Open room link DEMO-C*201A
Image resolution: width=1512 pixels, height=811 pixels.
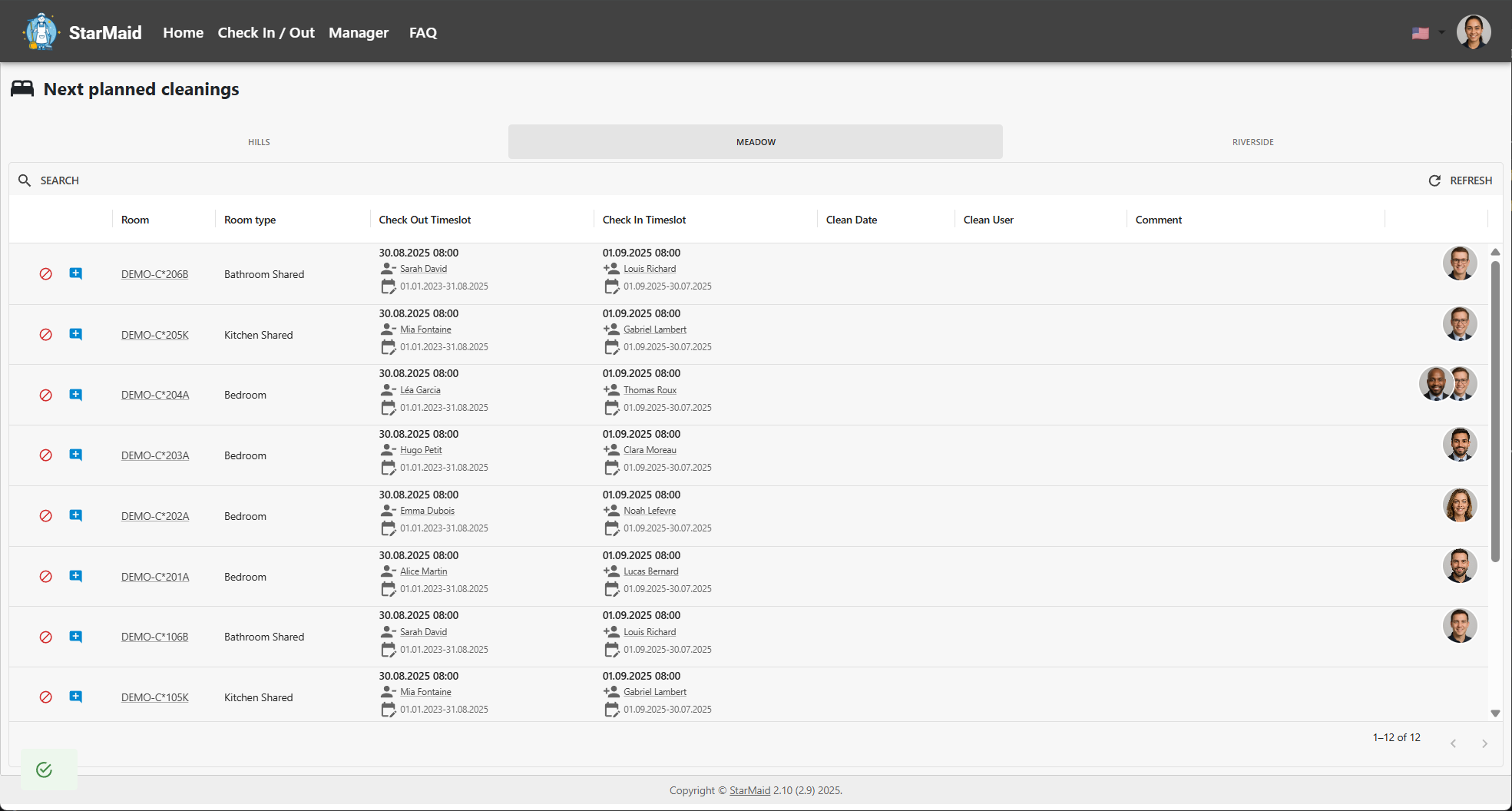pyautogui.click(x=155, y=577)
